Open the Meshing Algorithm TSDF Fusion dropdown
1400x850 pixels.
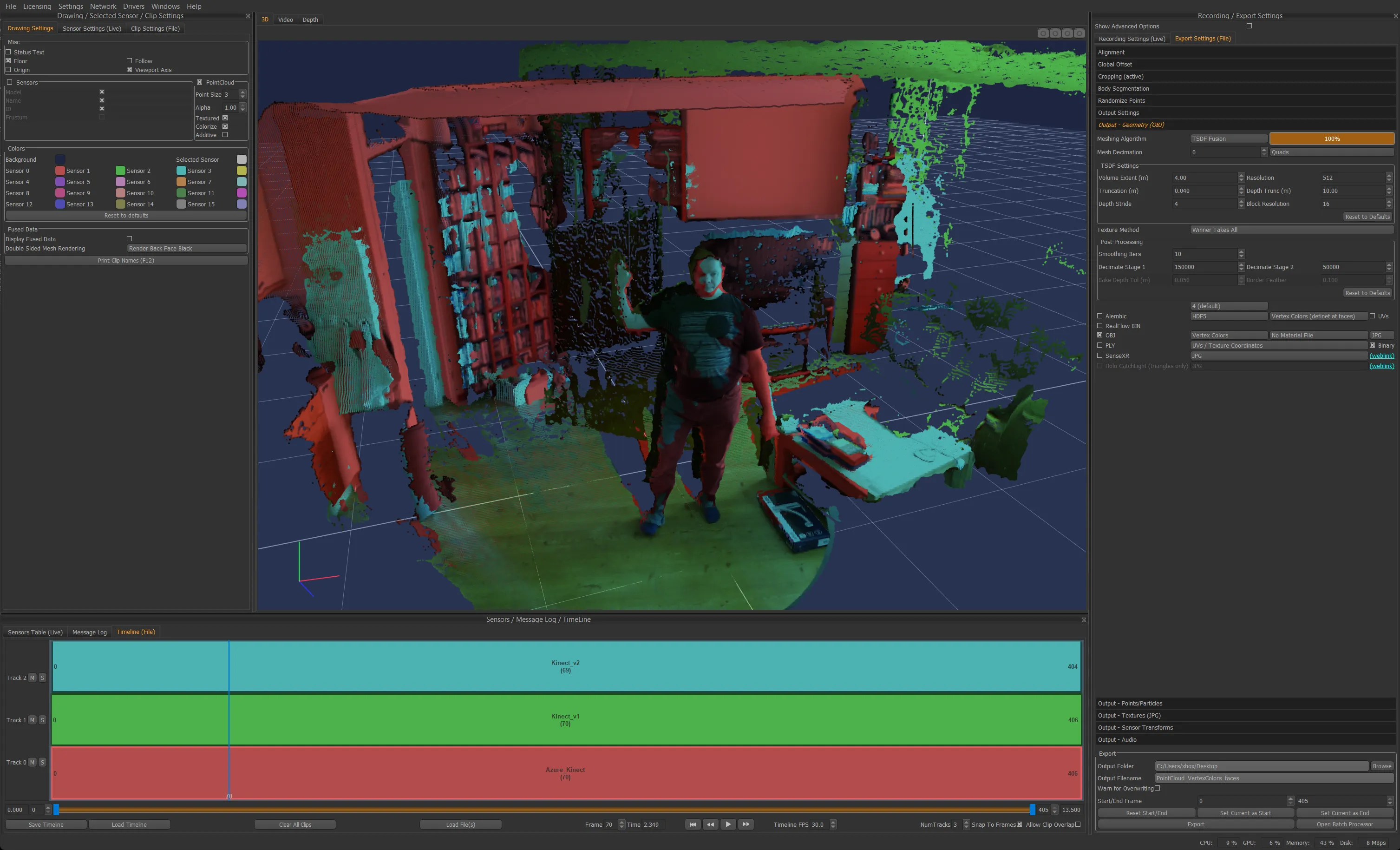click(x=1229, y=139)
